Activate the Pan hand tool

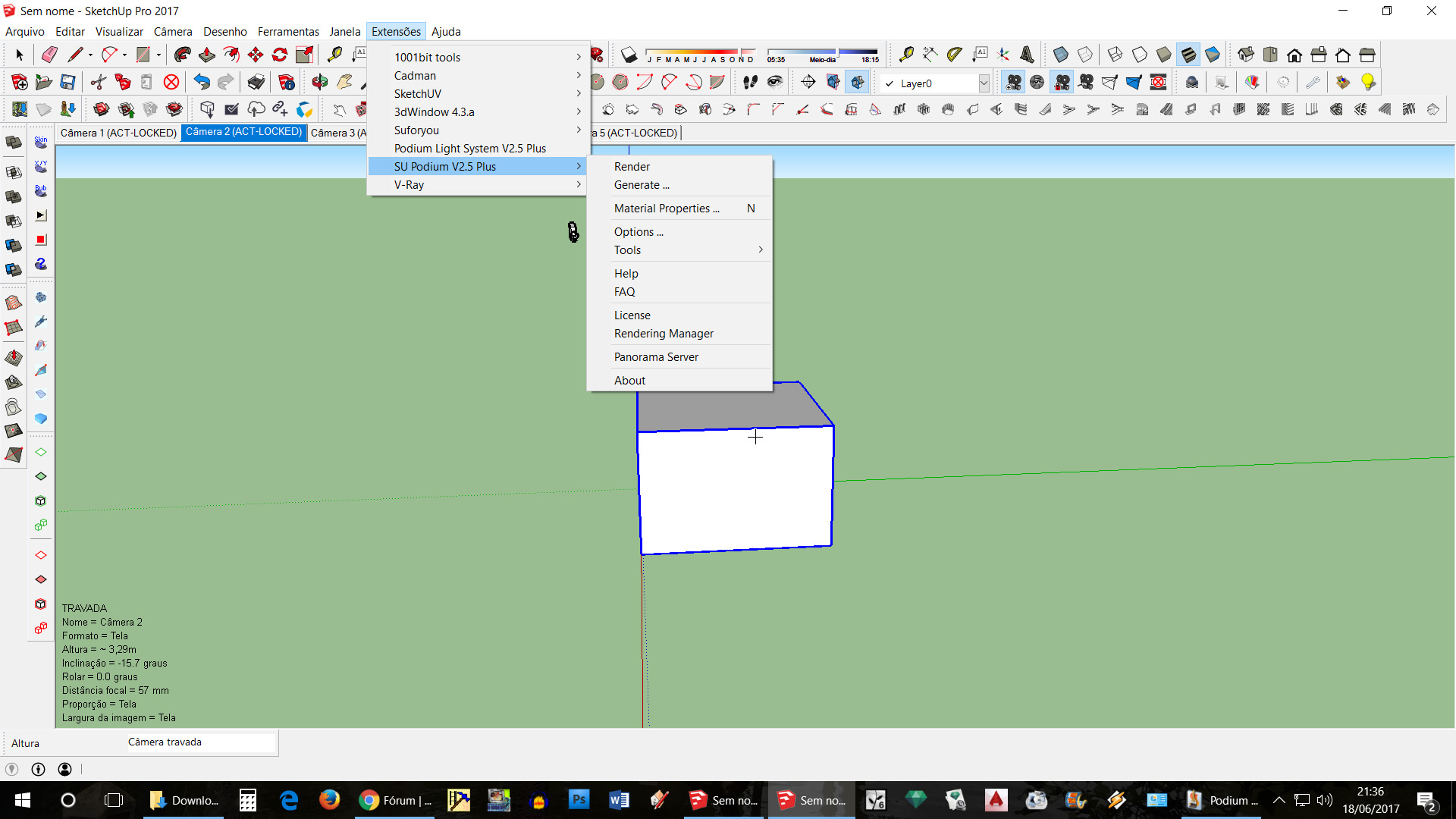click(344, 82)
